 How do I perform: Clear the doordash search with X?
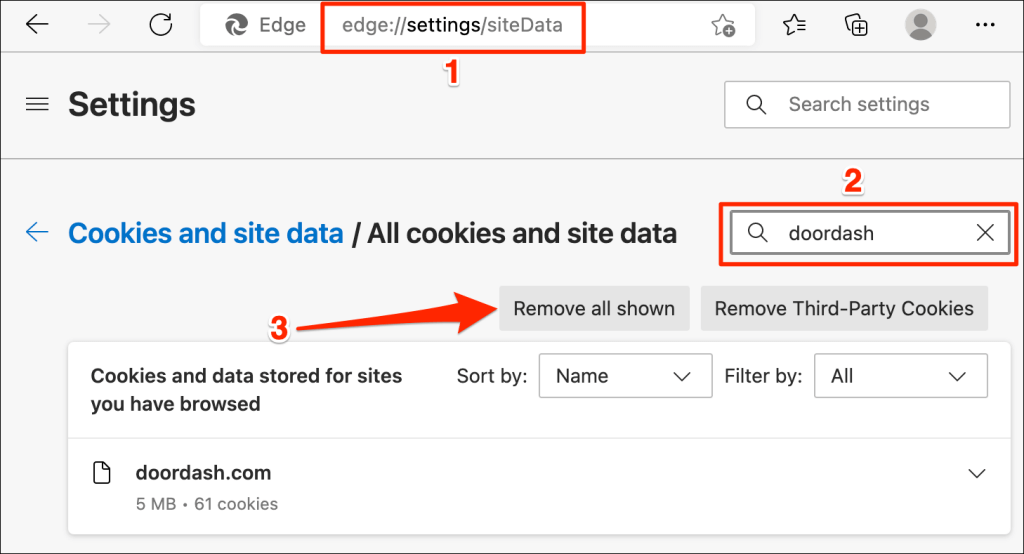click(985, 233)
